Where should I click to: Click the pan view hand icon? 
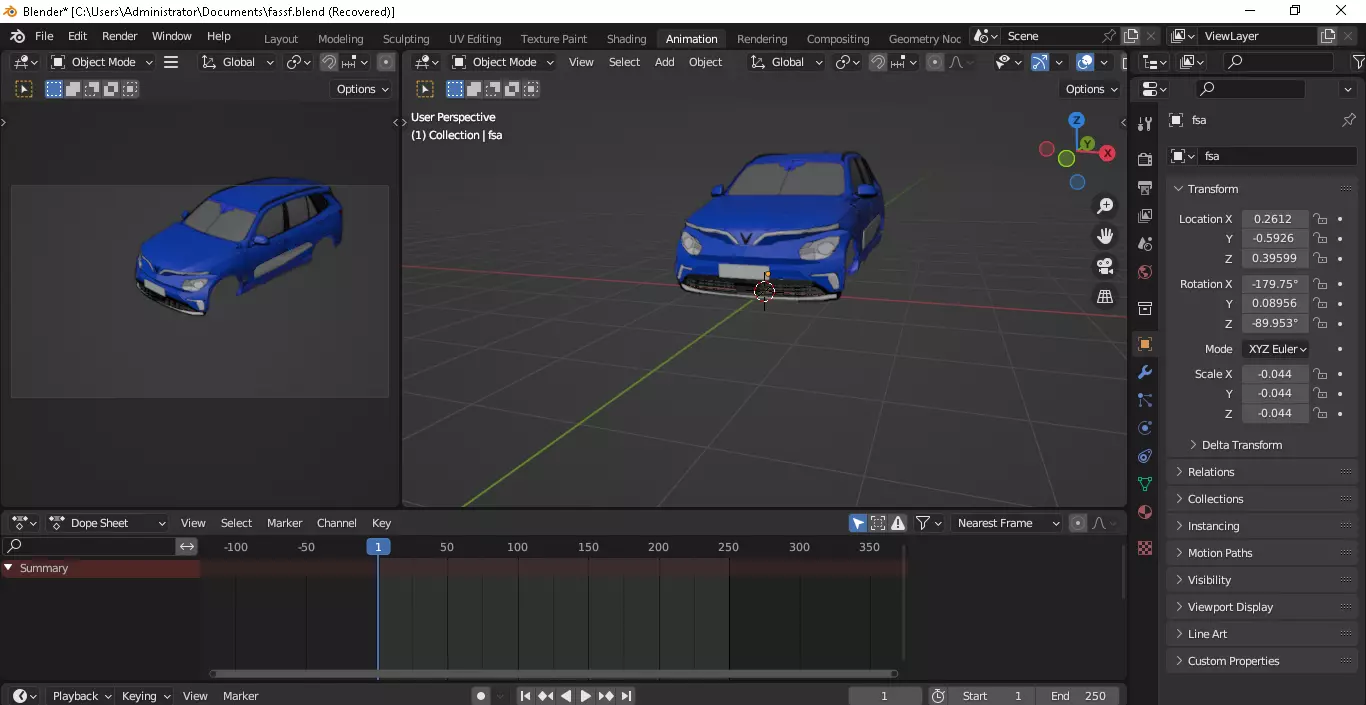1105,236
